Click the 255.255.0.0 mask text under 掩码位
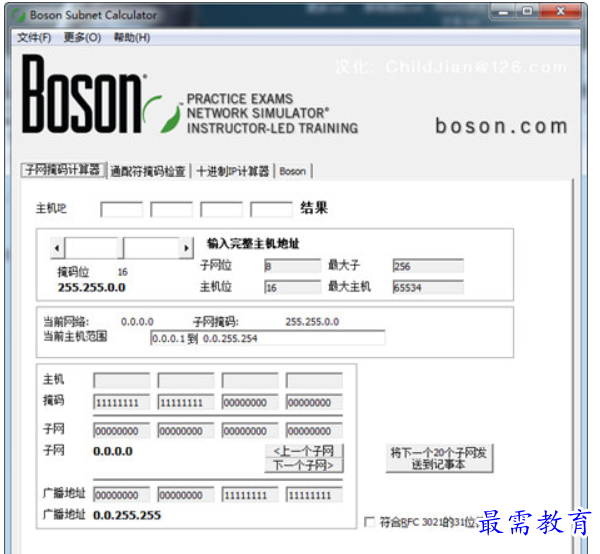The image size is (600, 554). tap(91, 287)
